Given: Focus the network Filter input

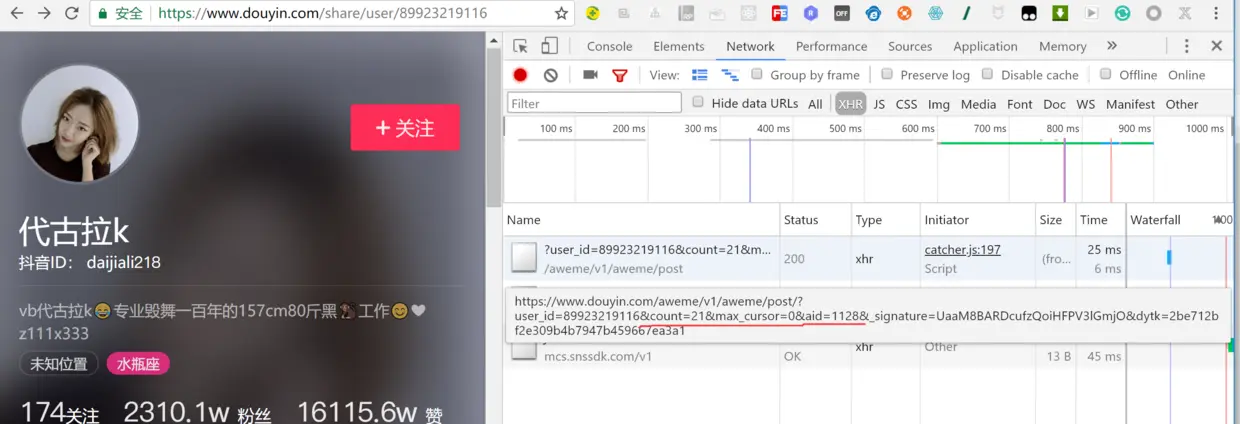Looking at the screenshot, I should [594, 103].
